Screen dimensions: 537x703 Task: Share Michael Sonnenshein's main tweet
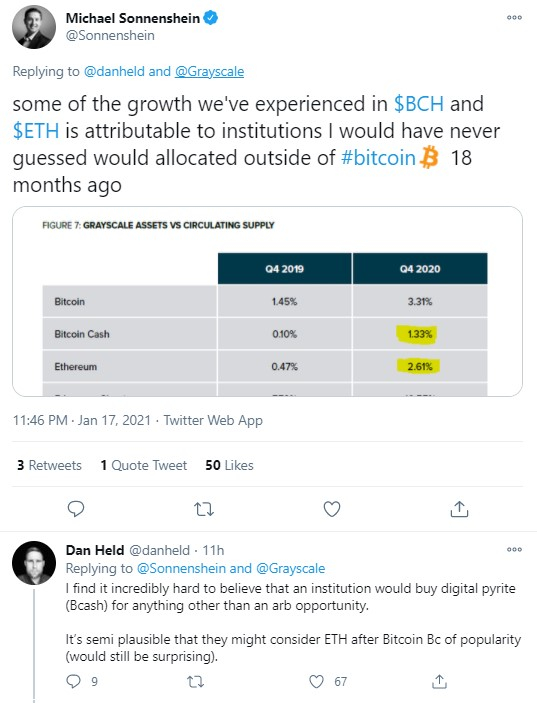click(459, 509)
